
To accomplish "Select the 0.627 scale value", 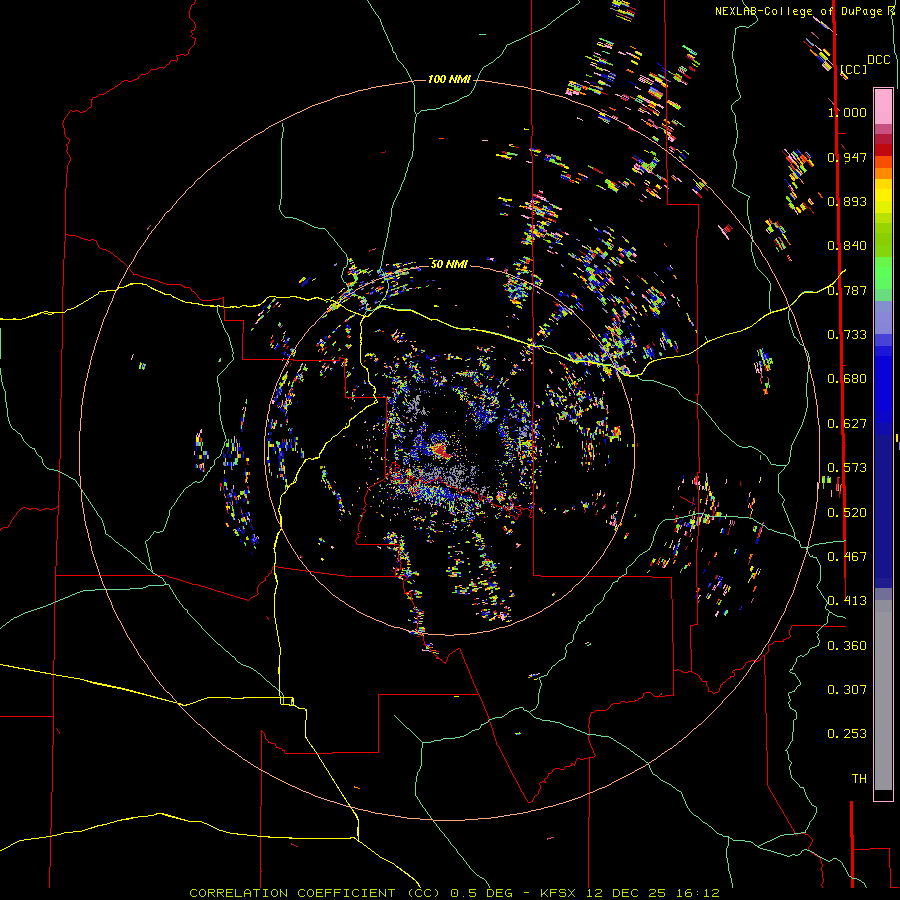I will [847, 423].
